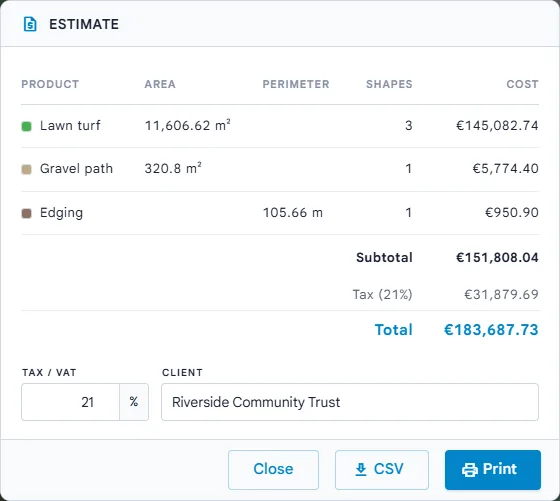Click the €5,774.40 cost cell
Screen dimensions: 560x501
(505, 169)
